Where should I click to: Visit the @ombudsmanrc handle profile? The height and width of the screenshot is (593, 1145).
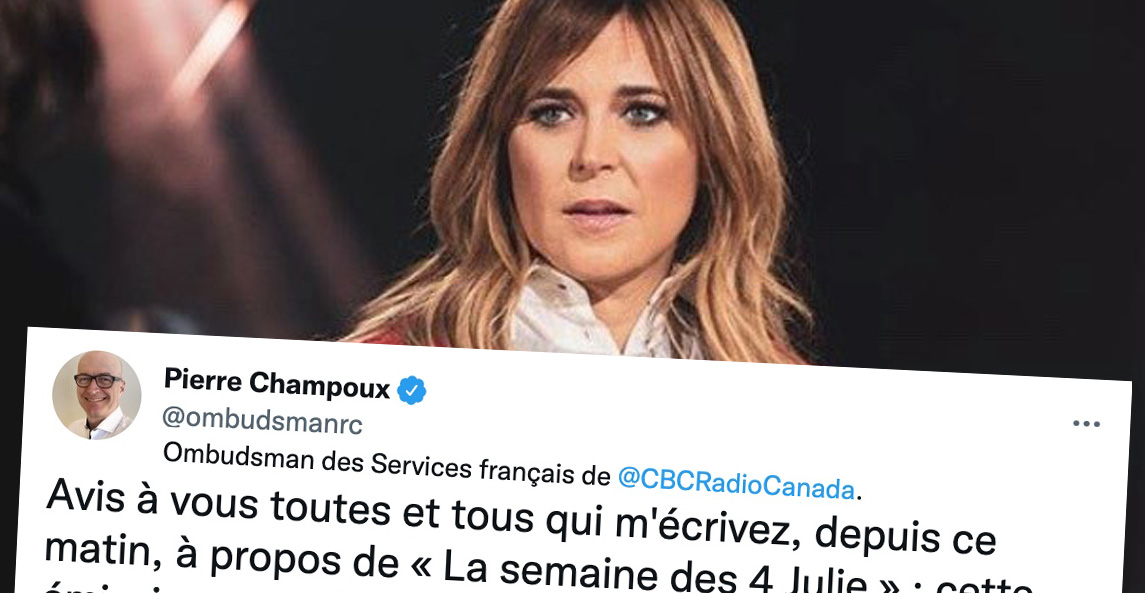click(x=262, y=421)
